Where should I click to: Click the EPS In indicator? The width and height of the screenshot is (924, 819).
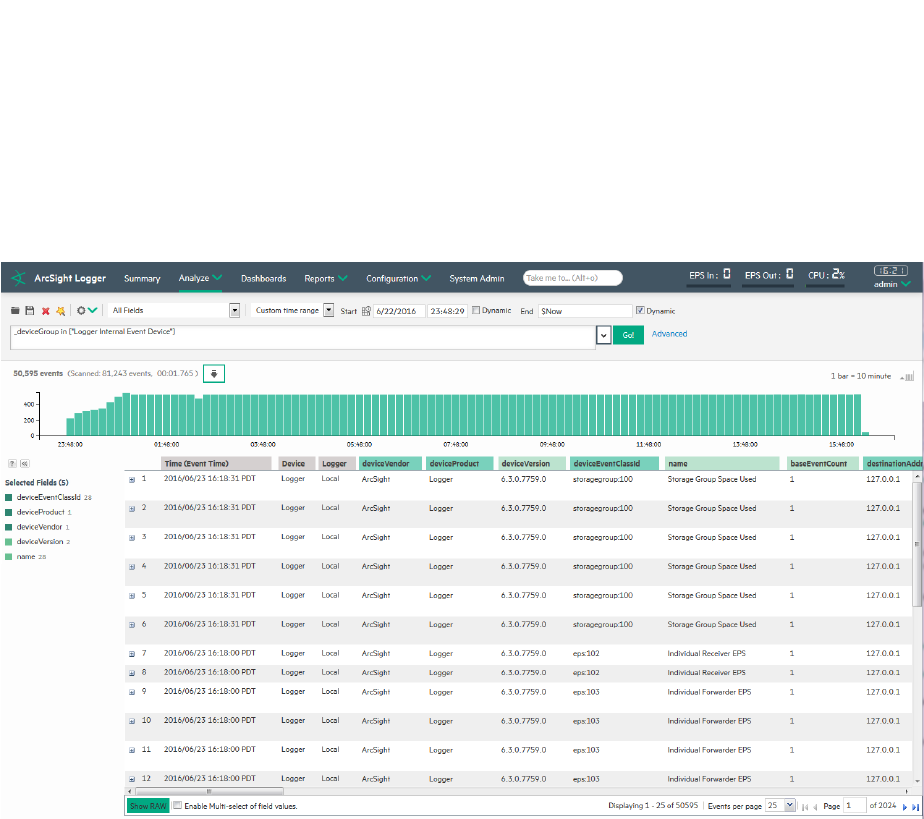[710, 275]
